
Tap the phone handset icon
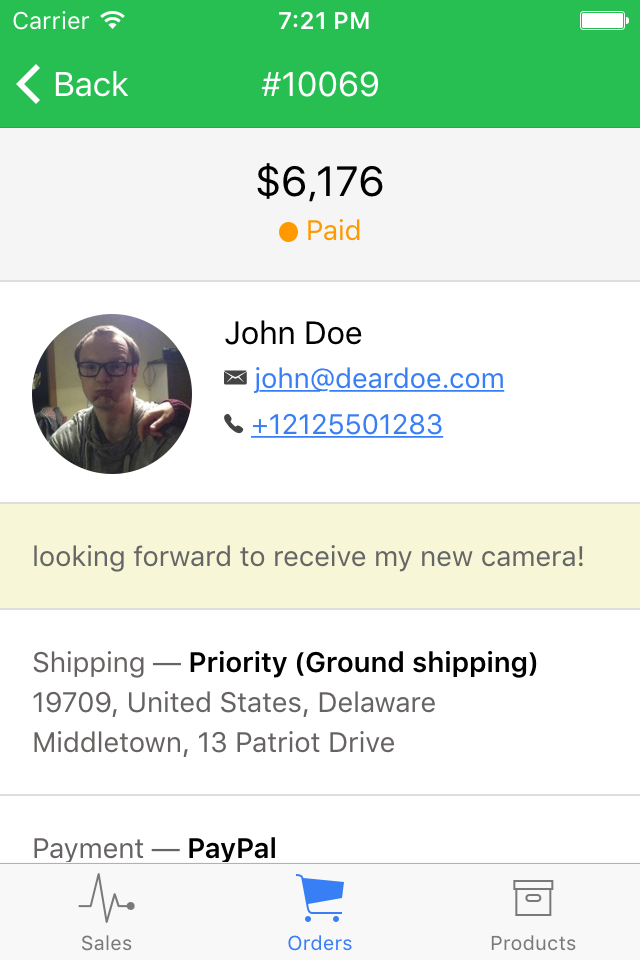click(233, 424)
